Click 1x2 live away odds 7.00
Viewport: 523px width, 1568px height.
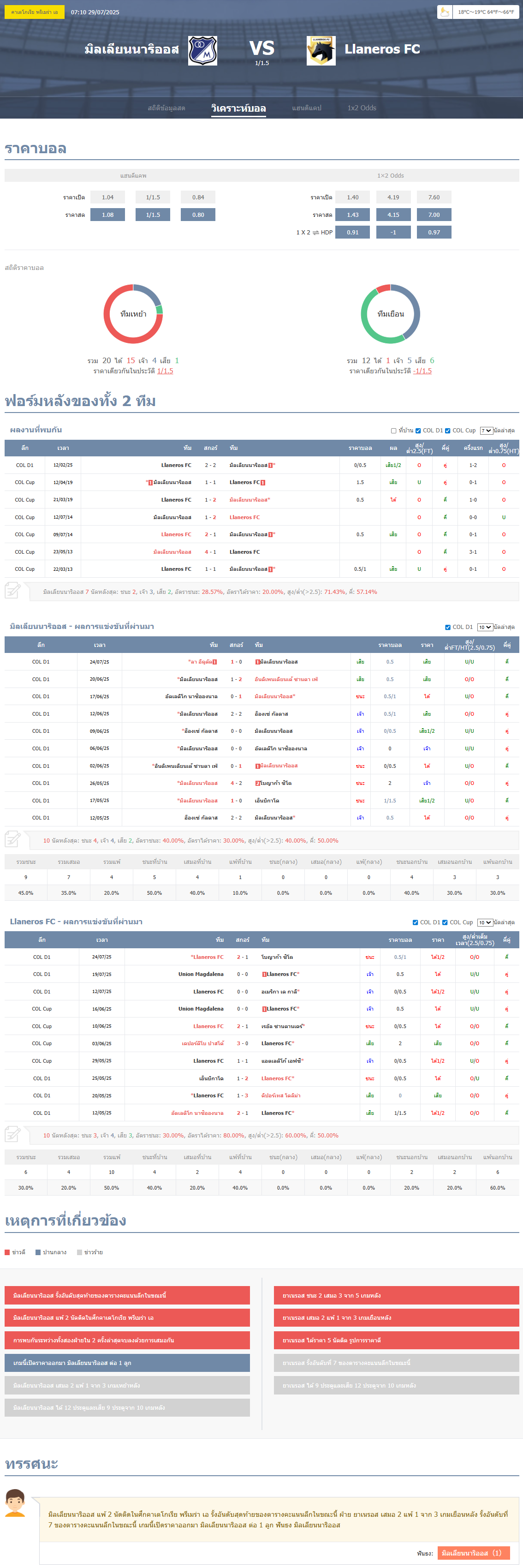click(x=434, y=215)
